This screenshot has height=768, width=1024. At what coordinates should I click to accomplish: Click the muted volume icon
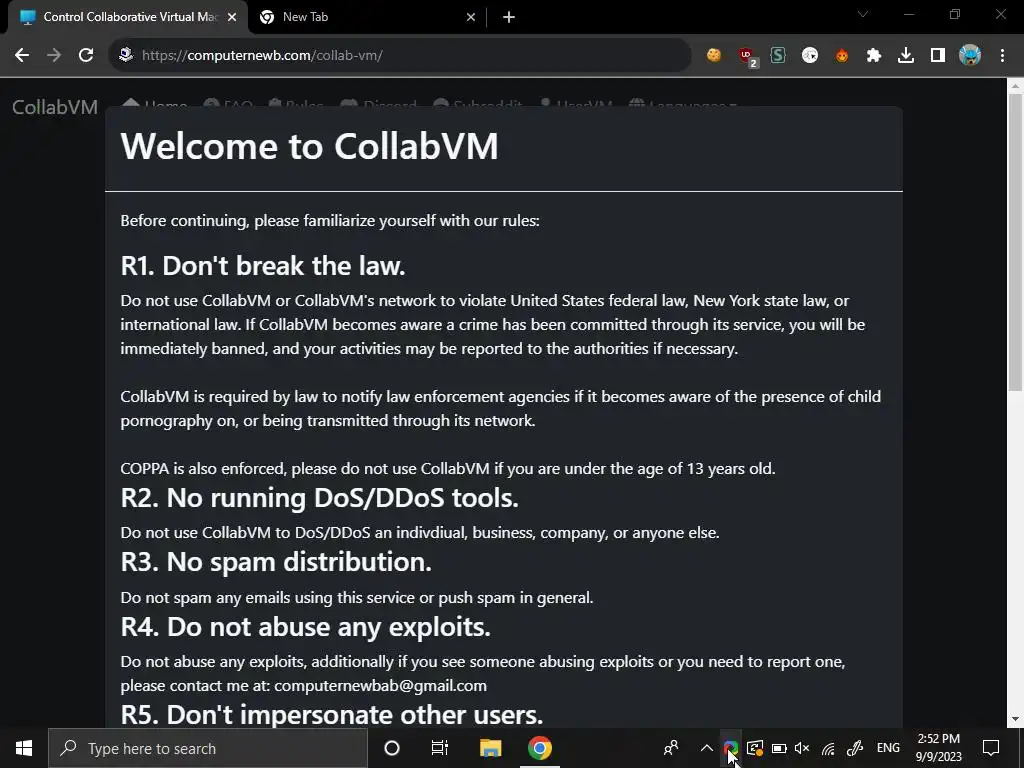[803, 748]
